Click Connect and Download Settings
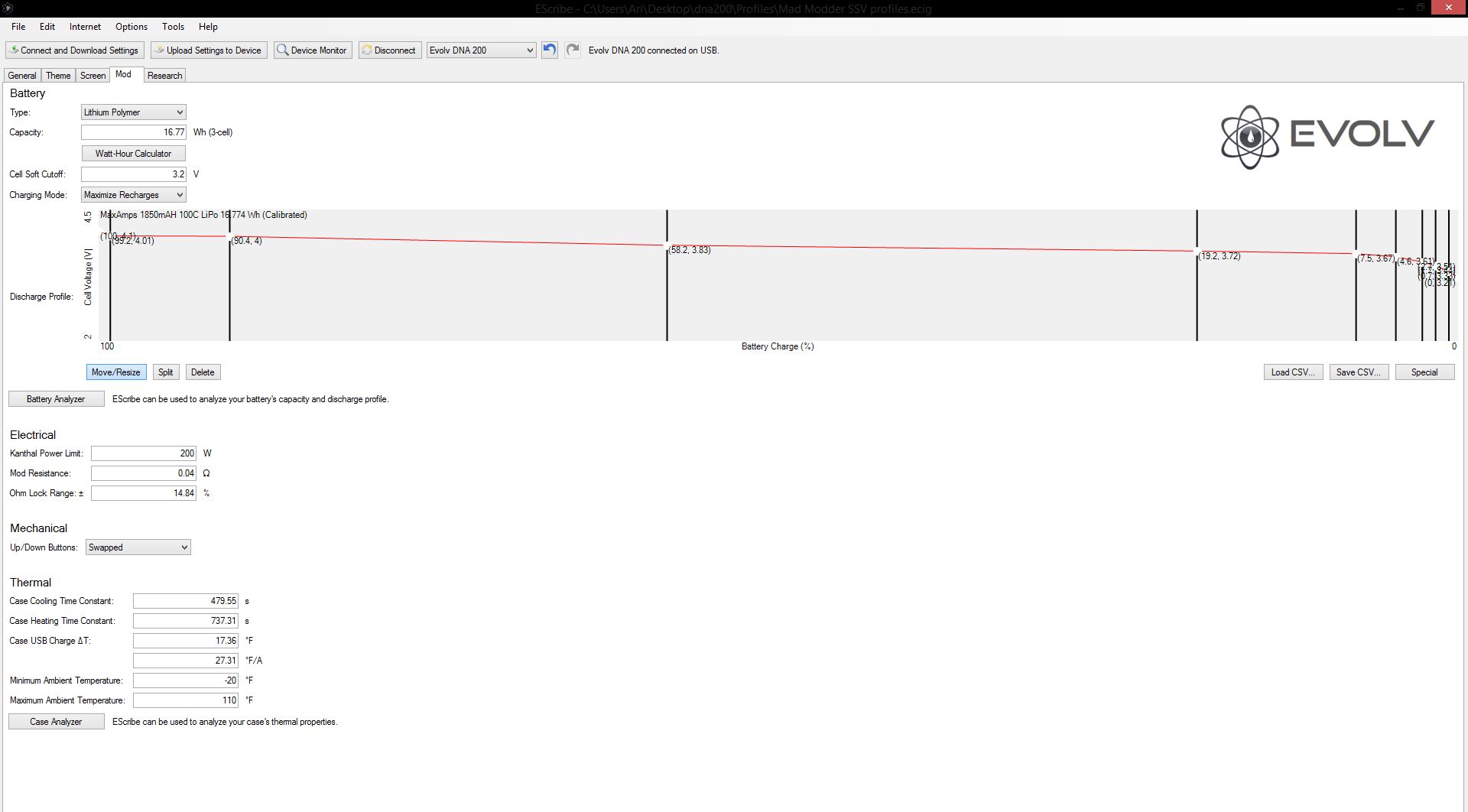This screenshot has width=1468, height=812. point(73,50)
